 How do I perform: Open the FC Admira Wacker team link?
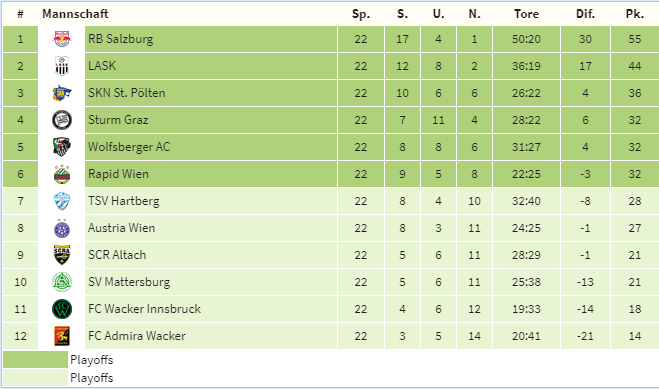pyautogui.click(x=137, y=336)
